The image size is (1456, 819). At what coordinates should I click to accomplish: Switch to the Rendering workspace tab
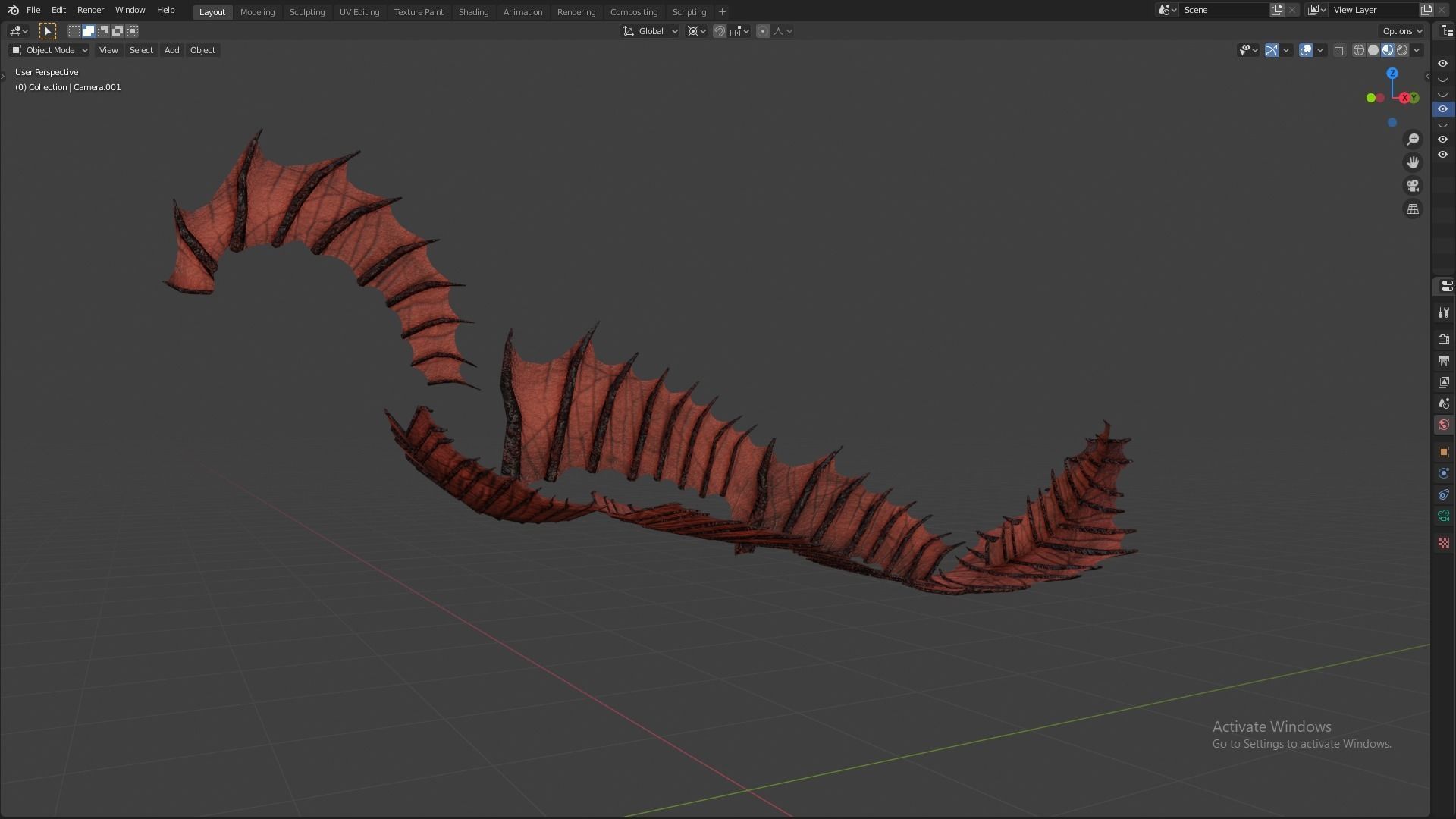coord(576,11)
